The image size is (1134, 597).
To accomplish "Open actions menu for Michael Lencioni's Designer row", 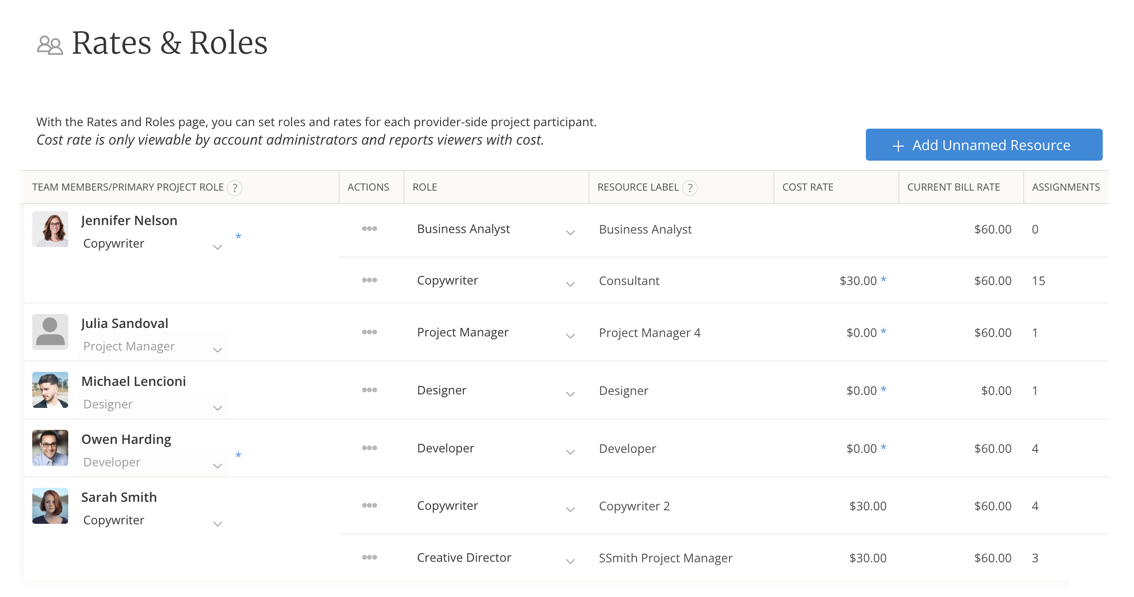I will (x=370, y=390).
